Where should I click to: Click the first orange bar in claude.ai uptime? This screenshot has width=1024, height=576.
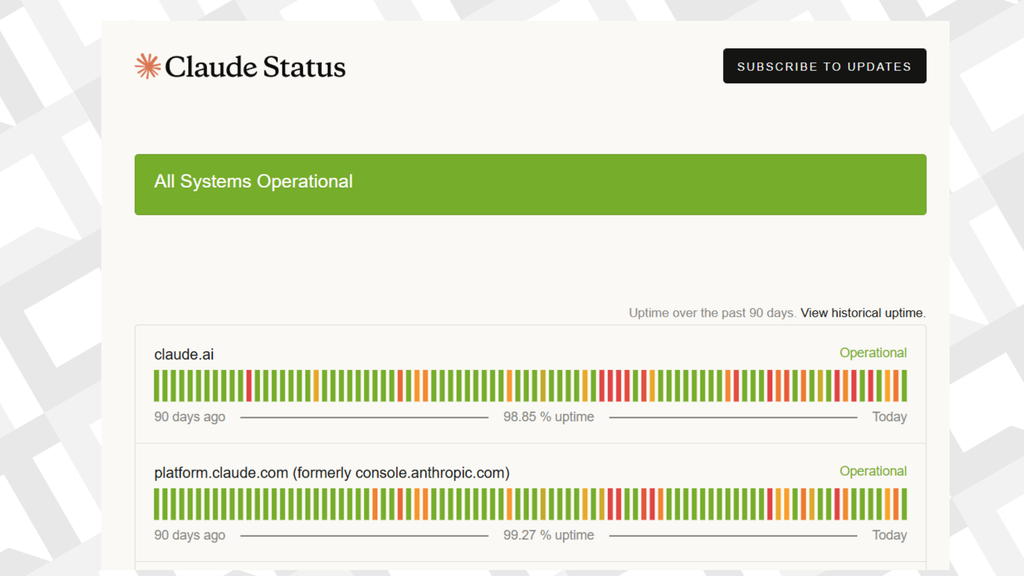(x=316, y=386)
